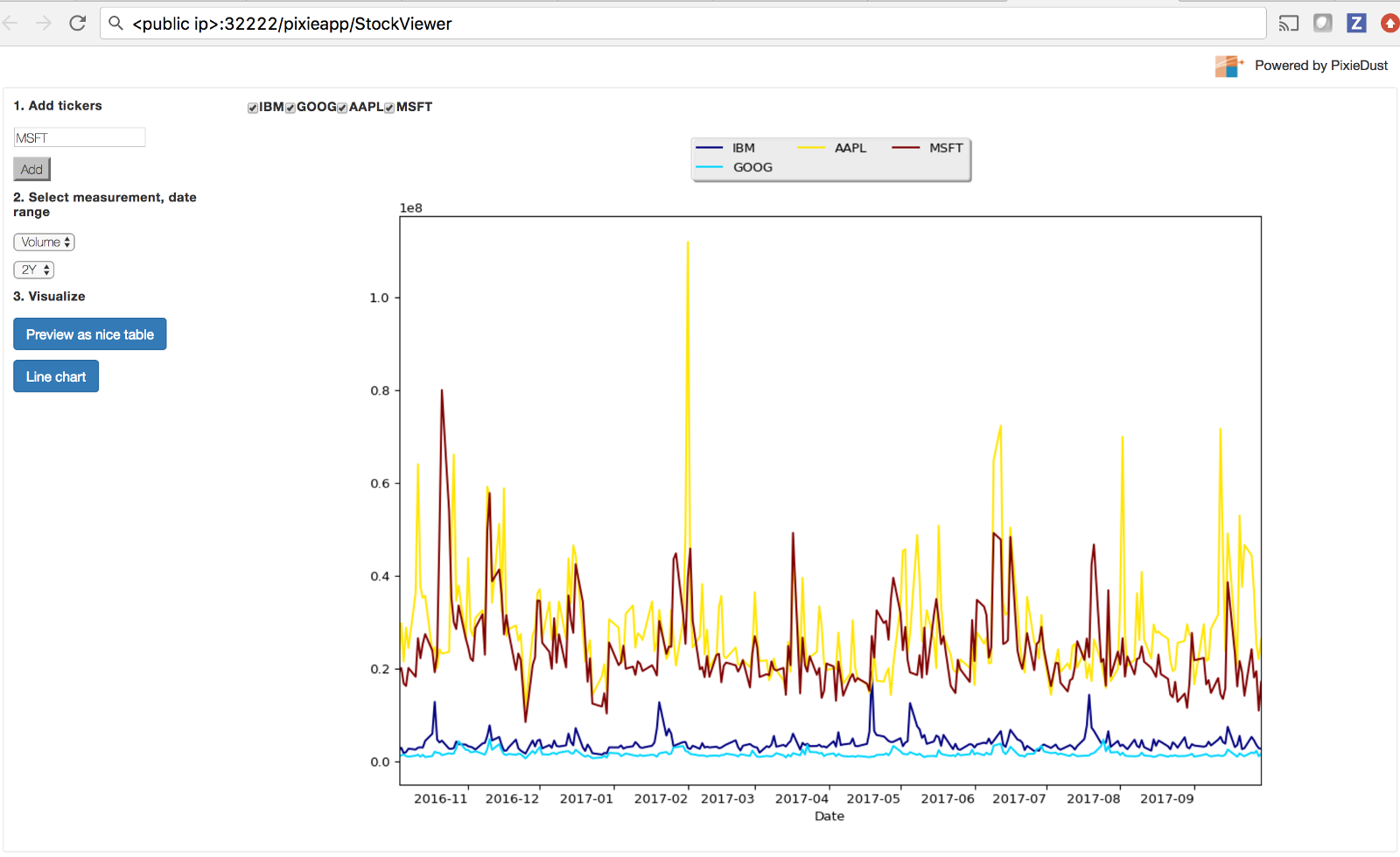The width and height of the screenshot is (1400, 857).
Task: Click the '1. Add tickers' heading
Action: click(x=58, y=105)
